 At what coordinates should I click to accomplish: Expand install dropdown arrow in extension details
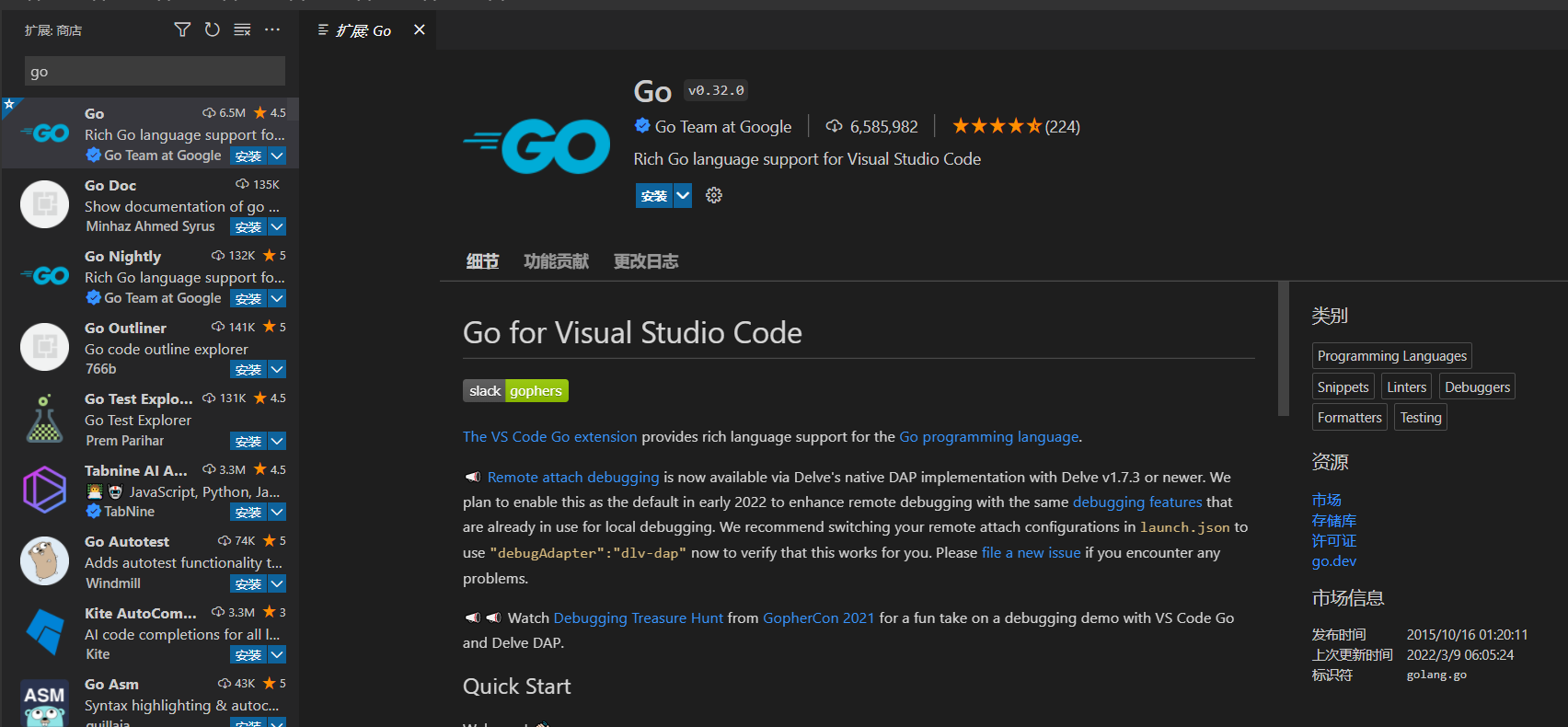click(x=683, y=195)
